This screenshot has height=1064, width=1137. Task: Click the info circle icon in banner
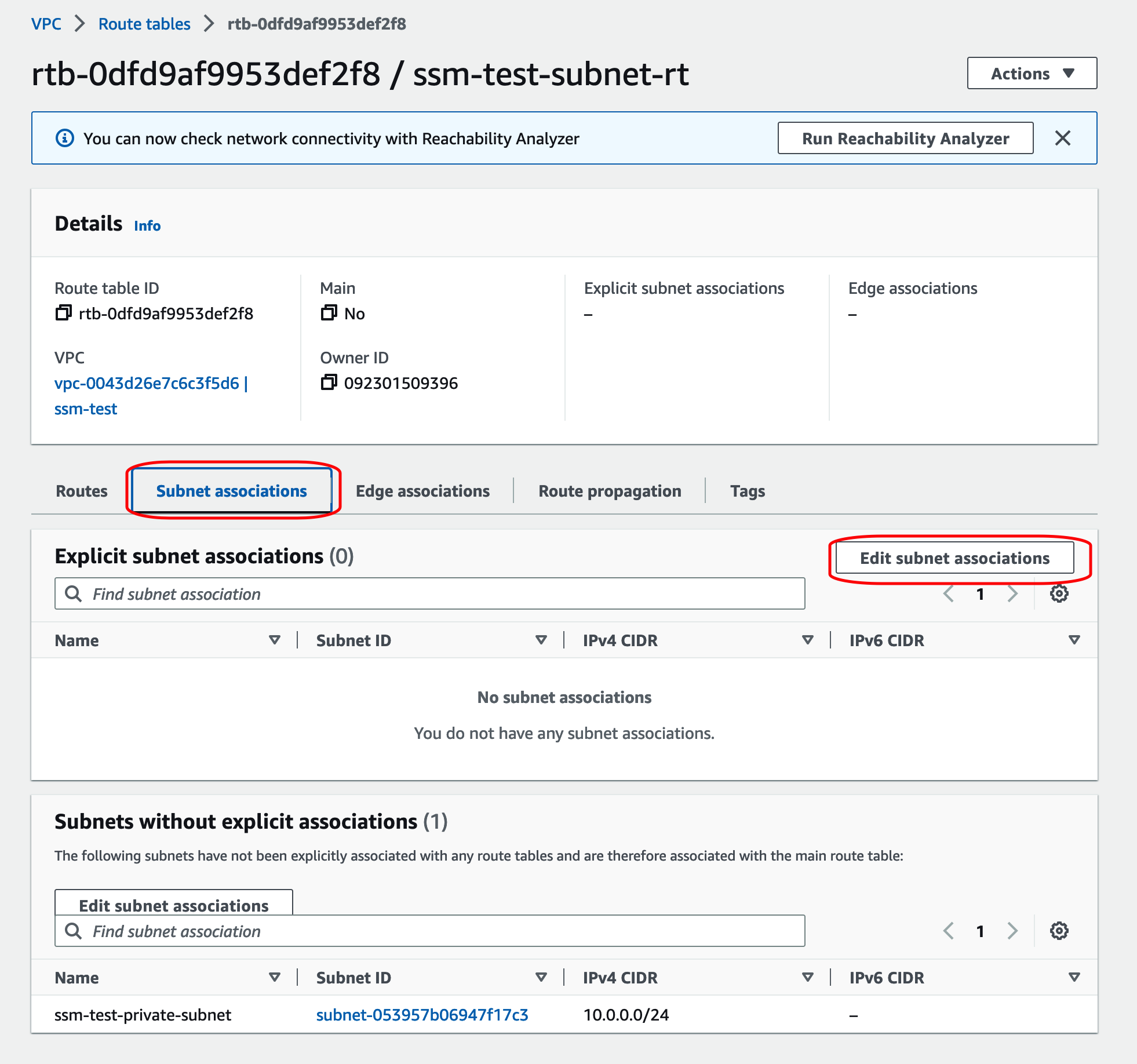coord(64,138)
